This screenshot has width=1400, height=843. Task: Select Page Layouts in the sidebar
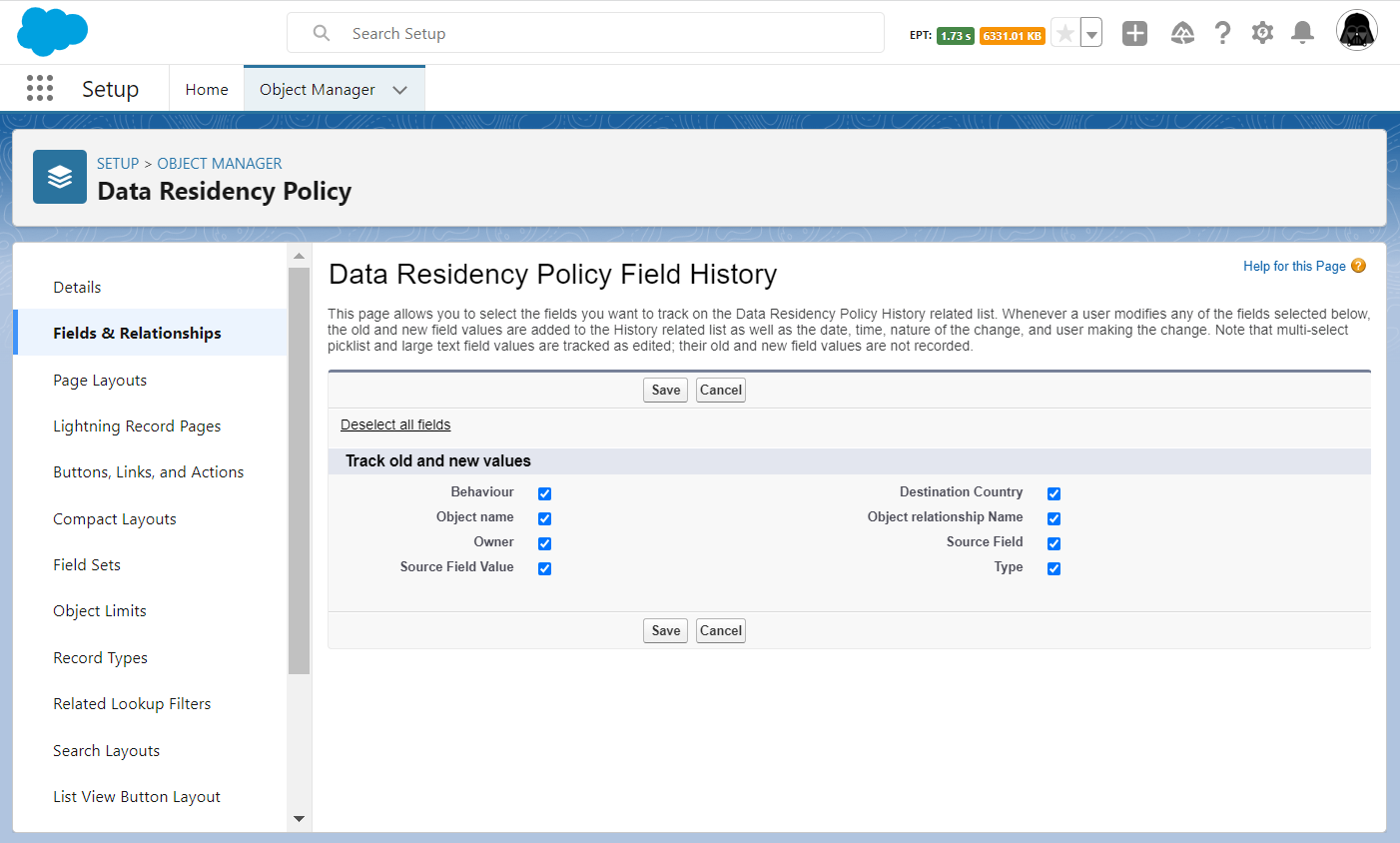[x=100, y=381]
